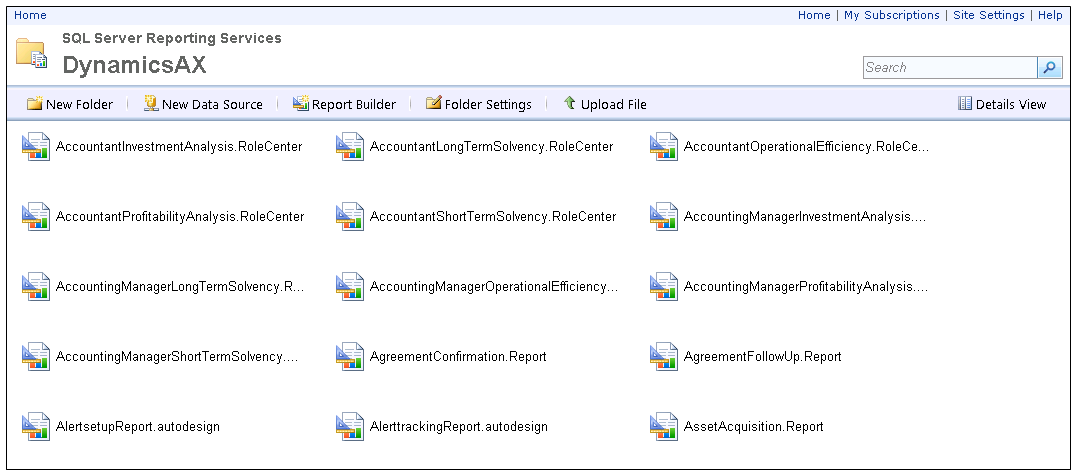The width and height of the screenshot is (1076, 476).
Task: Launch Report Builder from the toolbar
Action: pos(344,104)
